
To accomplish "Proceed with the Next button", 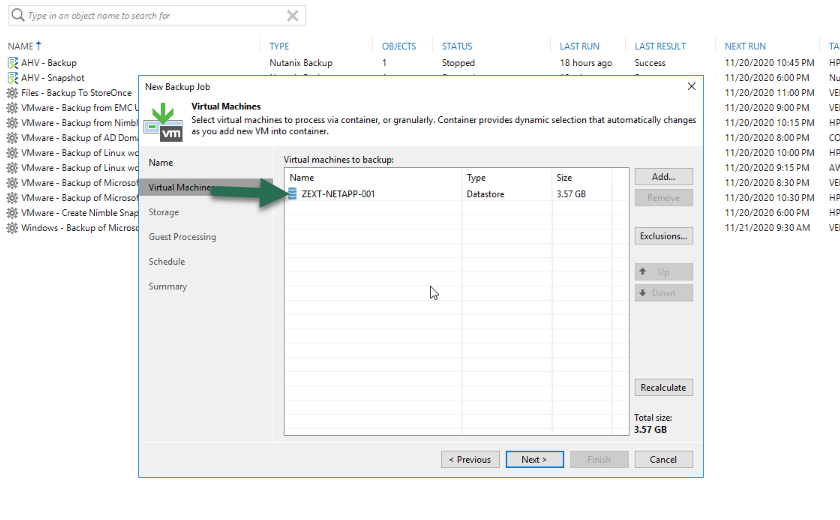I will tap(535, 459).
